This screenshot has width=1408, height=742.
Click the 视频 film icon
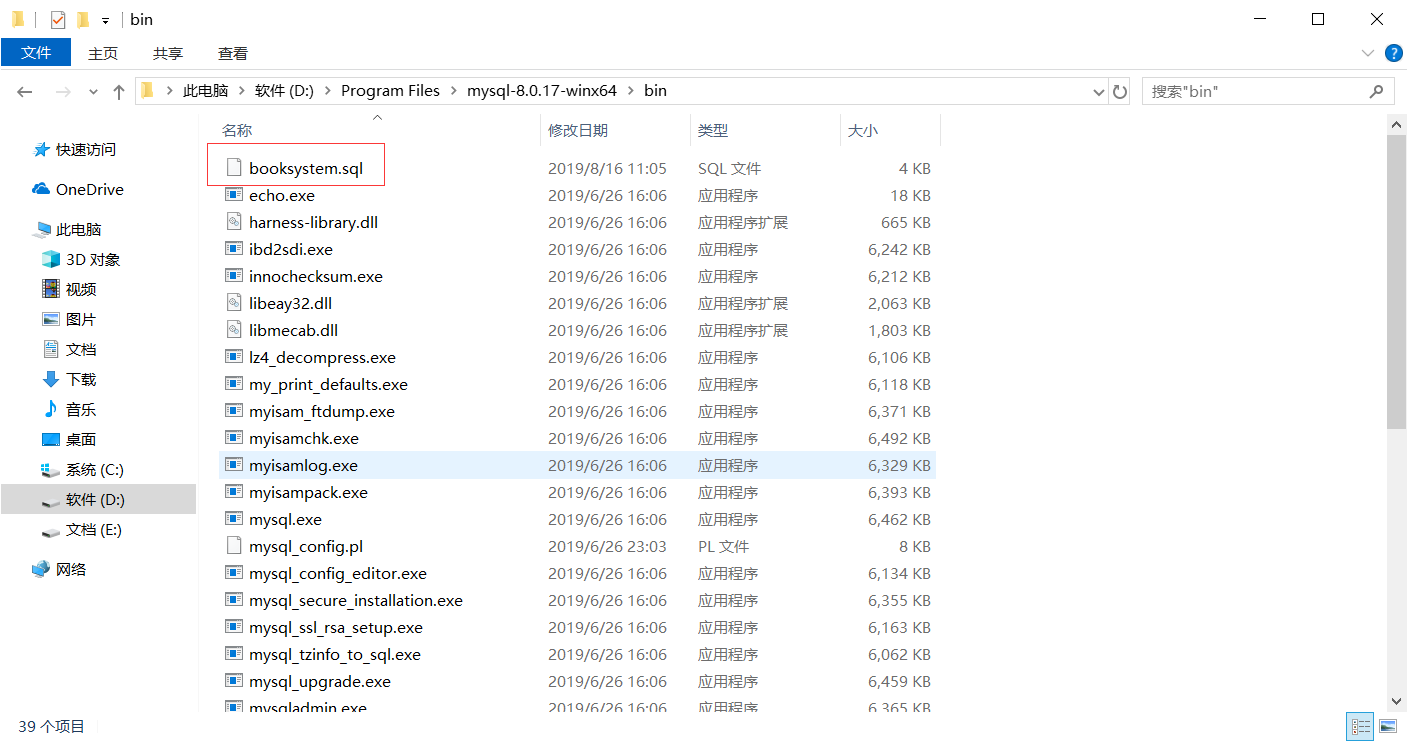tap(51, 289)
